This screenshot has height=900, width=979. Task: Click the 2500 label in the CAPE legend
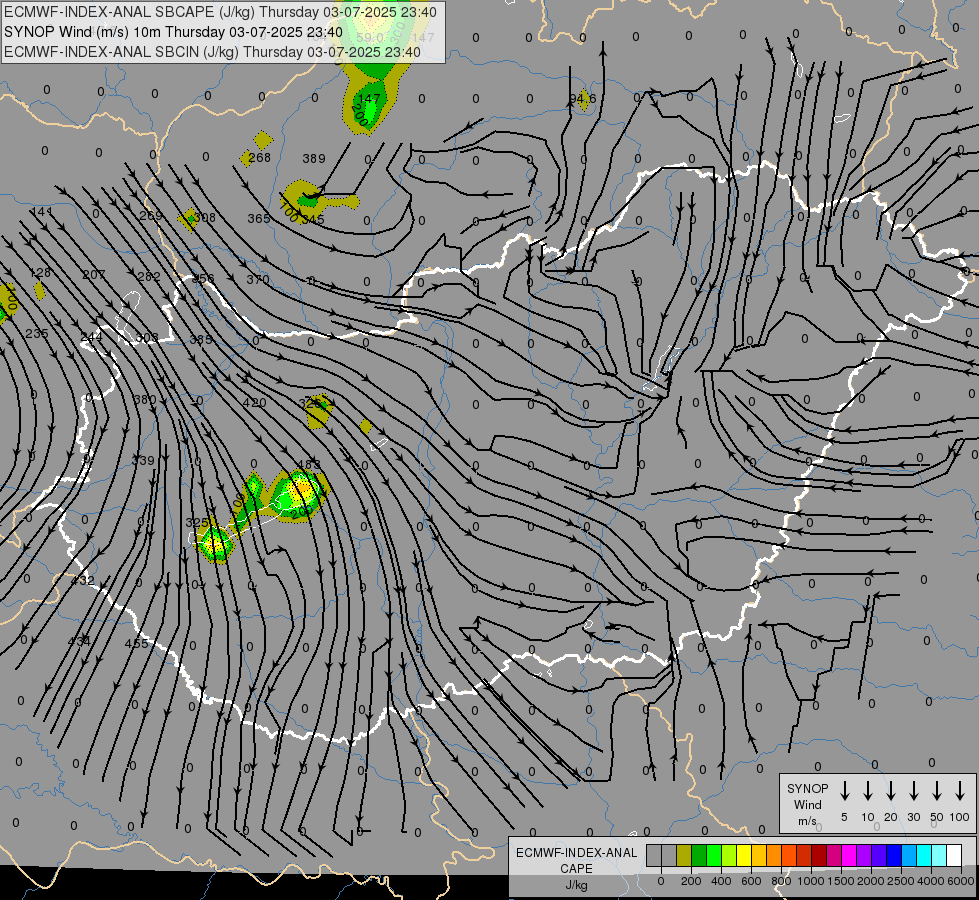coord(900,881)
